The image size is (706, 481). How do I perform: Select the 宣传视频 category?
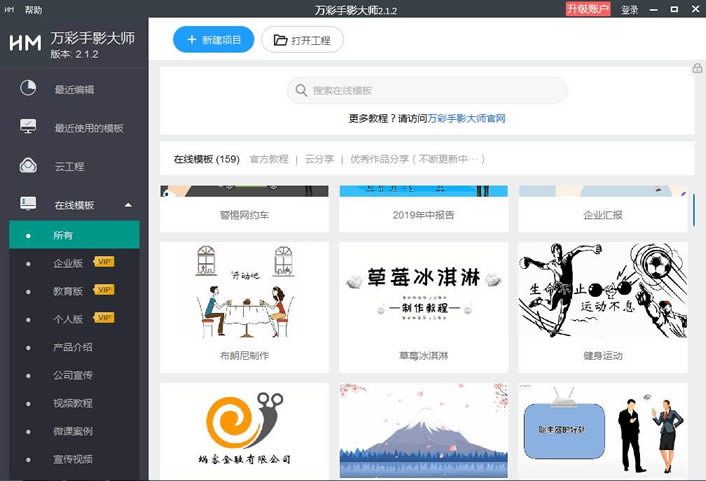point(74,459)
